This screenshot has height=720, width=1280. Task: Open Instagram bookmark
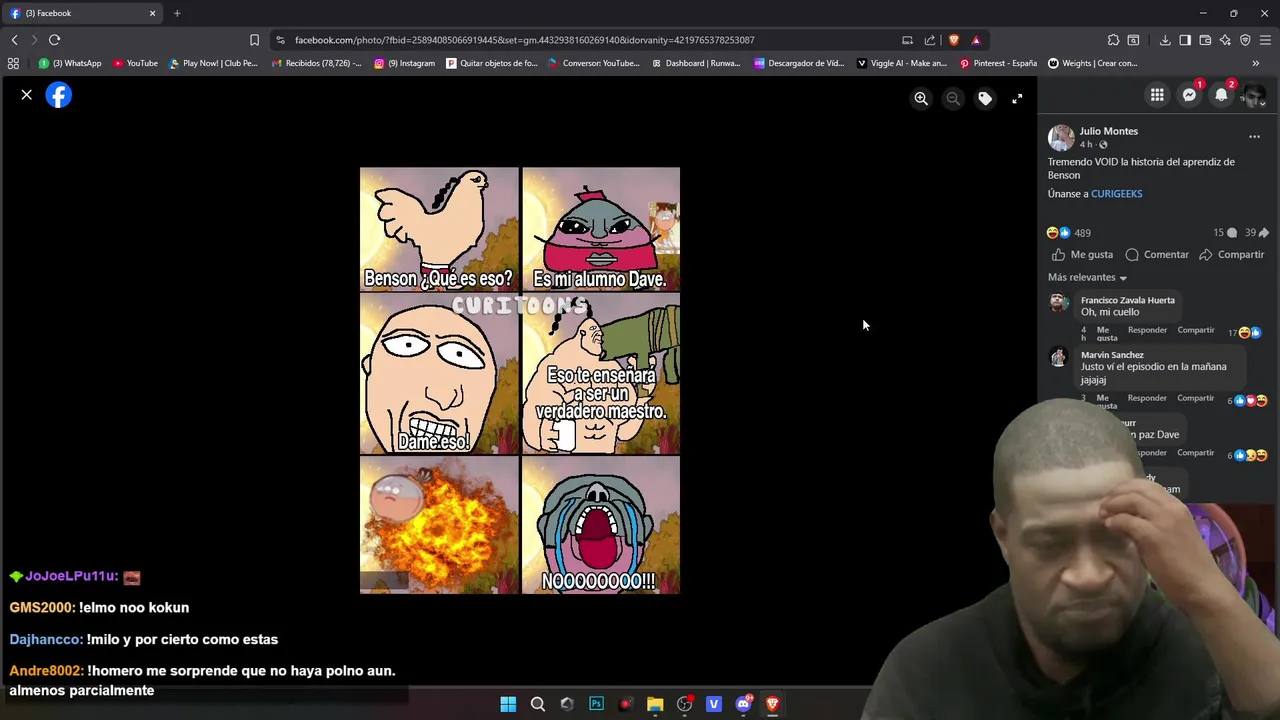pyautogui.click(x=405, y=63)
